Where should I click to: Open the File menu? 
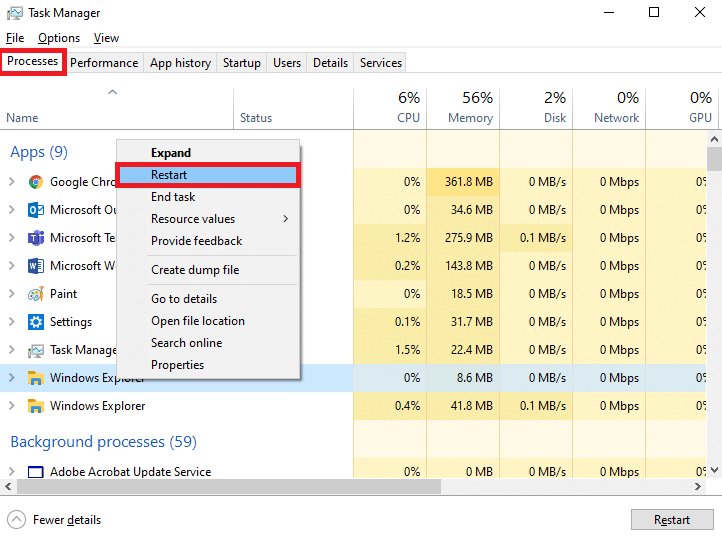coord(15,38)
